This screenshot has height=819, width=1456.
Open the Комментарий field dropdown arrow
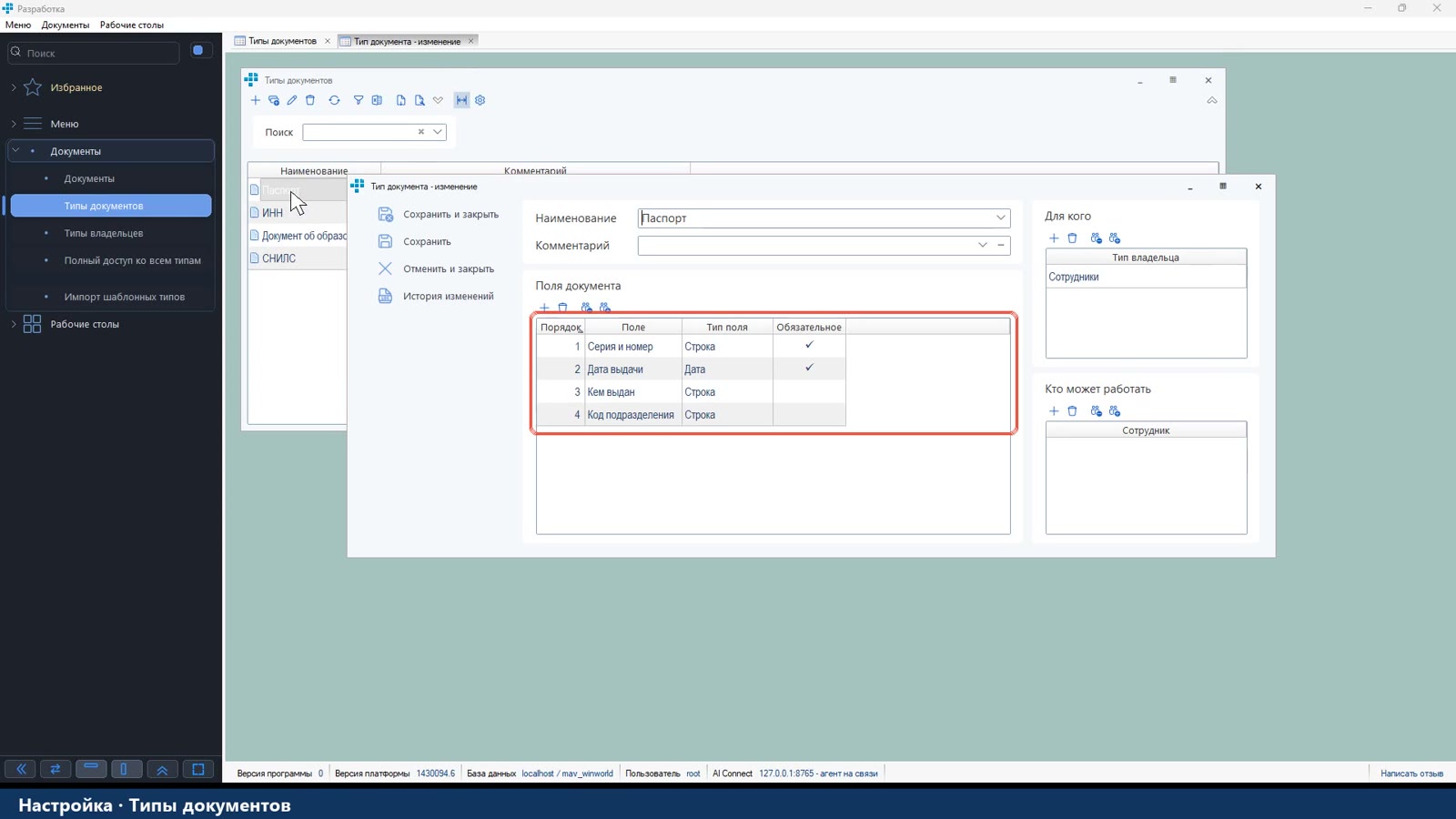[x=982, y=245]
